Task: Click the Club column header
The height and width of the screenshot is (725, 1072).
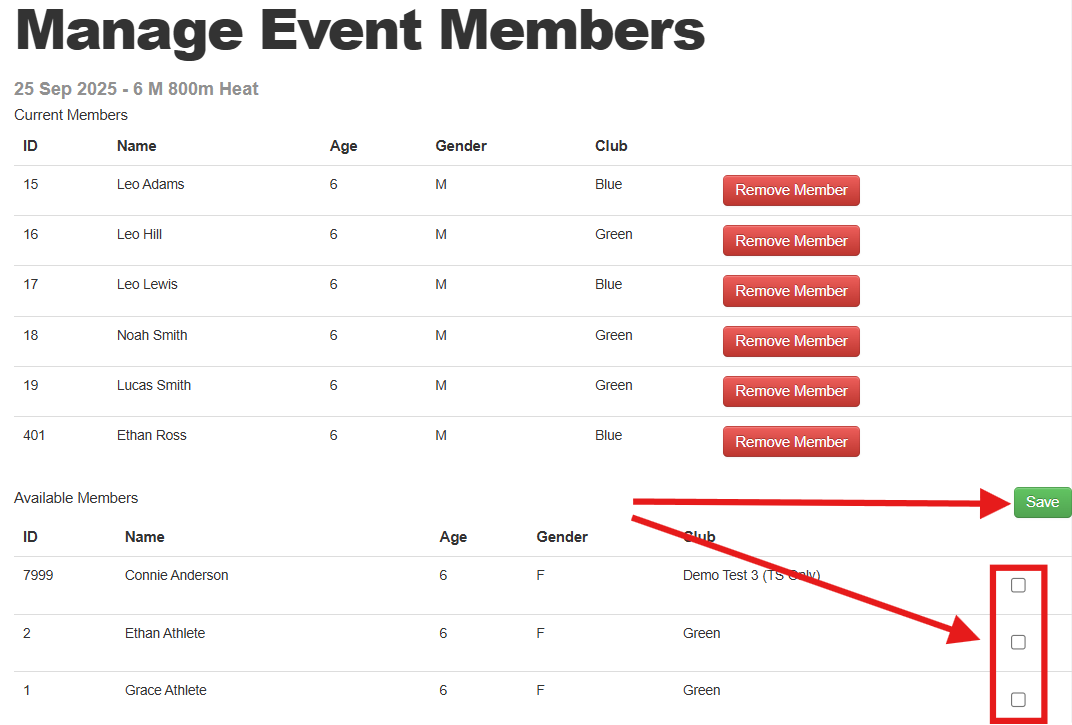Action: (x=611, y=146)
